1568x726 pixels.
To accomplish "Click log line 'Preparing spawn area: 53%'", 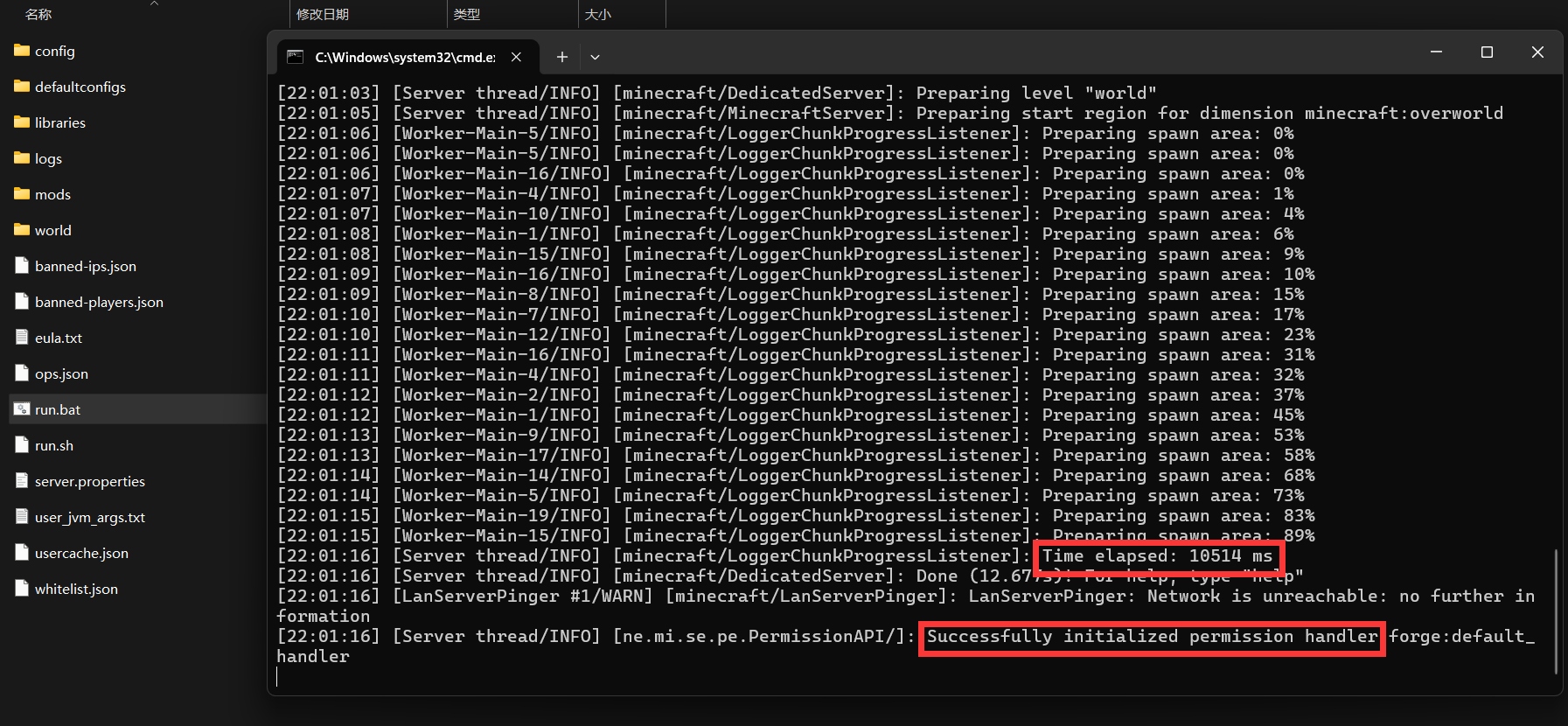I will [1173, 435].
